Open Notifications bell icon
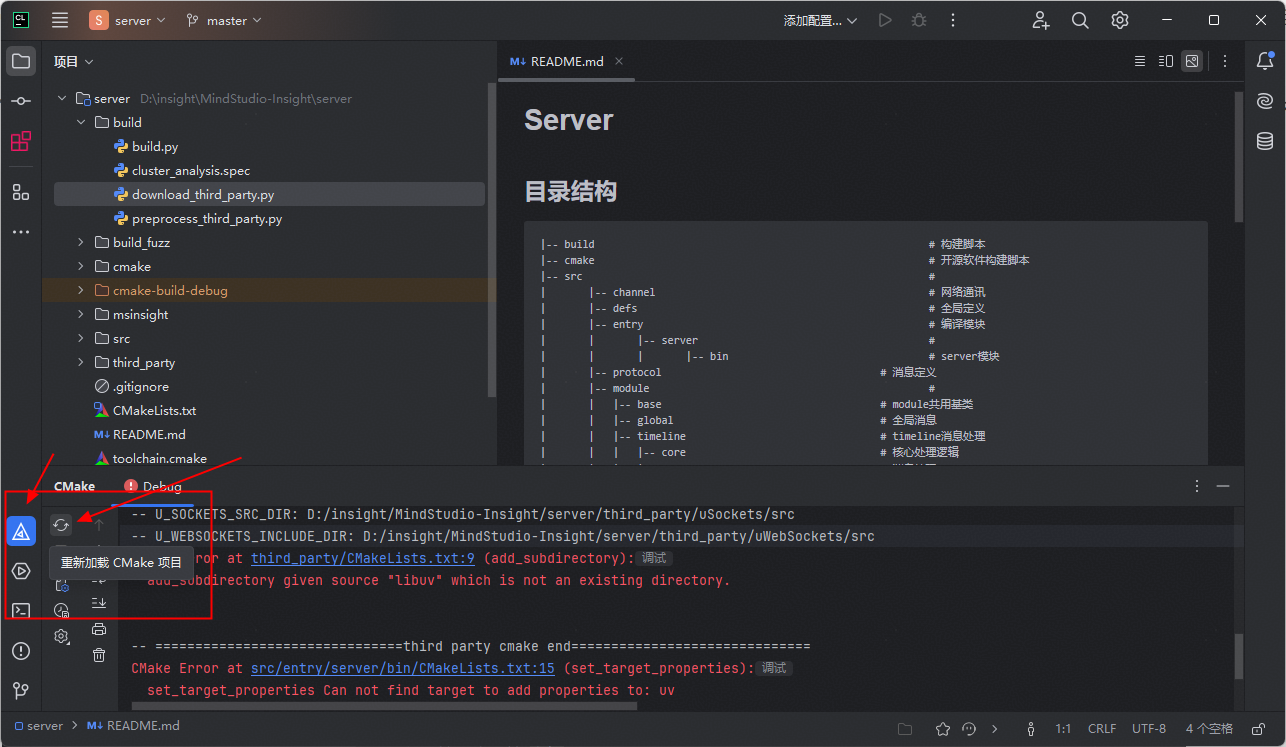Image resolution: width=1286 pixels, height=747 pixels. pos(1265,61)
